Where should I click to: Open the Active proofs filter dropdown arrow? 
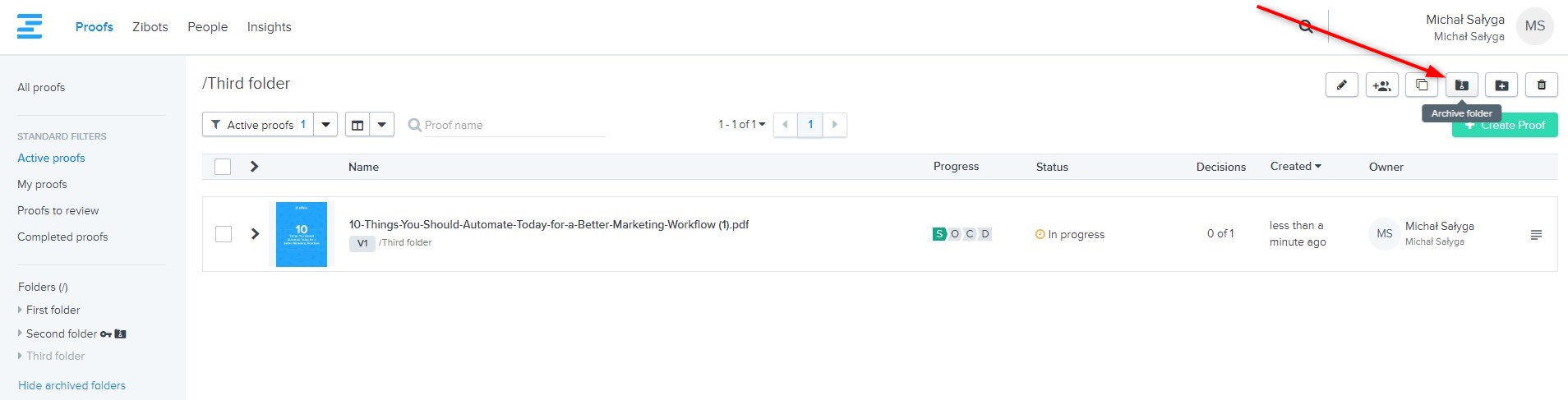click(x=325, y=125)
